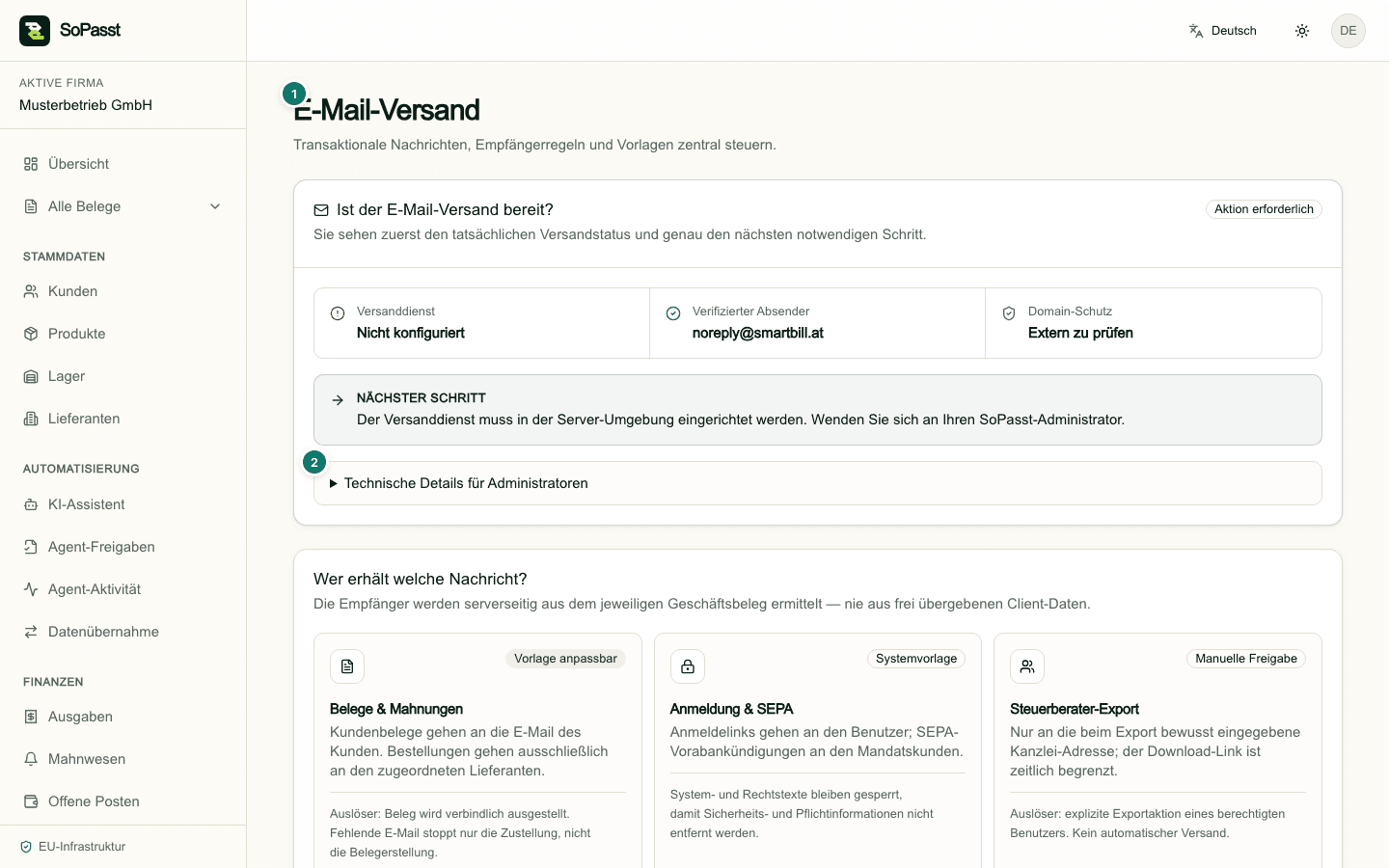Open the Deutsch language selector
Viewport: 1389px width, 868px height.
coord(1223,31)
